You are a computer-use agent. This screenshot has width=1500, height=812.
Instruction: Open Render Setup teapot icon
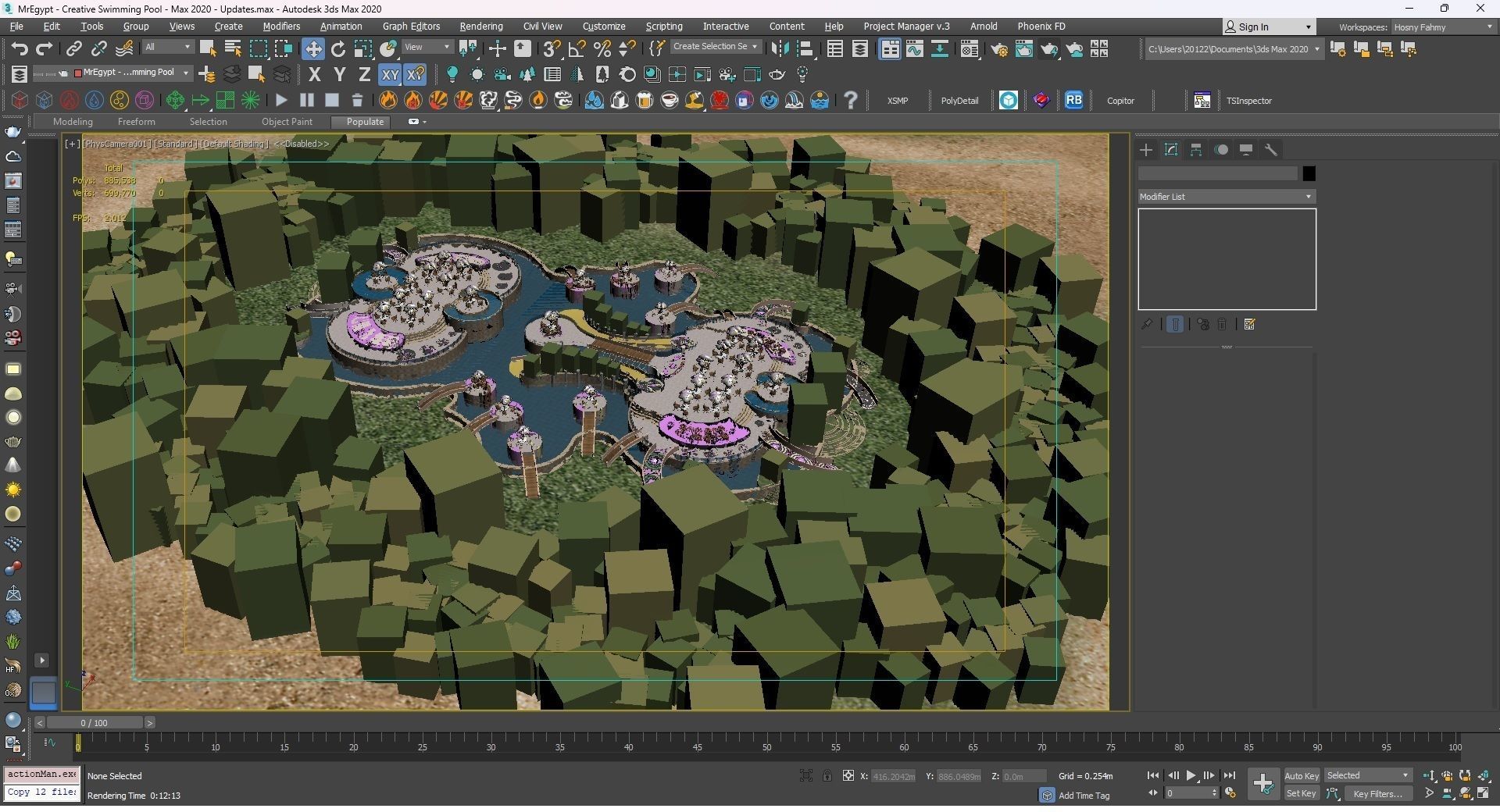(998, 49)
